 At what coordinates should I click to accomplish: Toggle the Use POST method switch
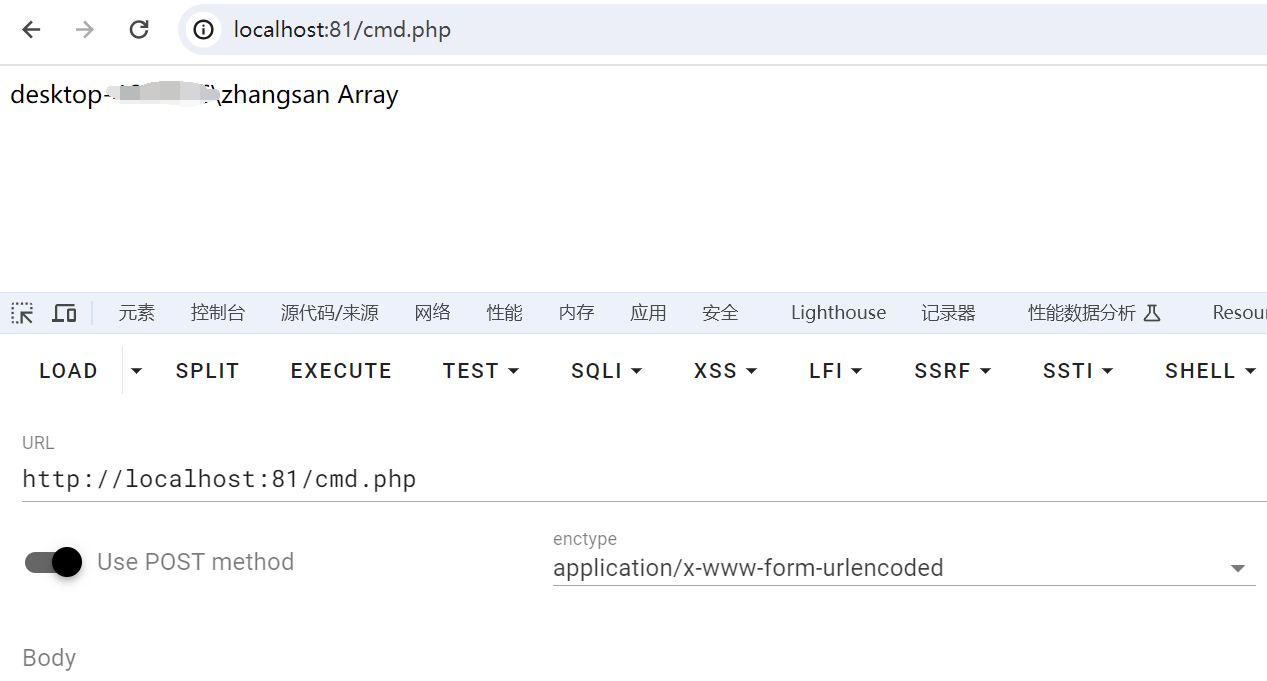(53, 562)
